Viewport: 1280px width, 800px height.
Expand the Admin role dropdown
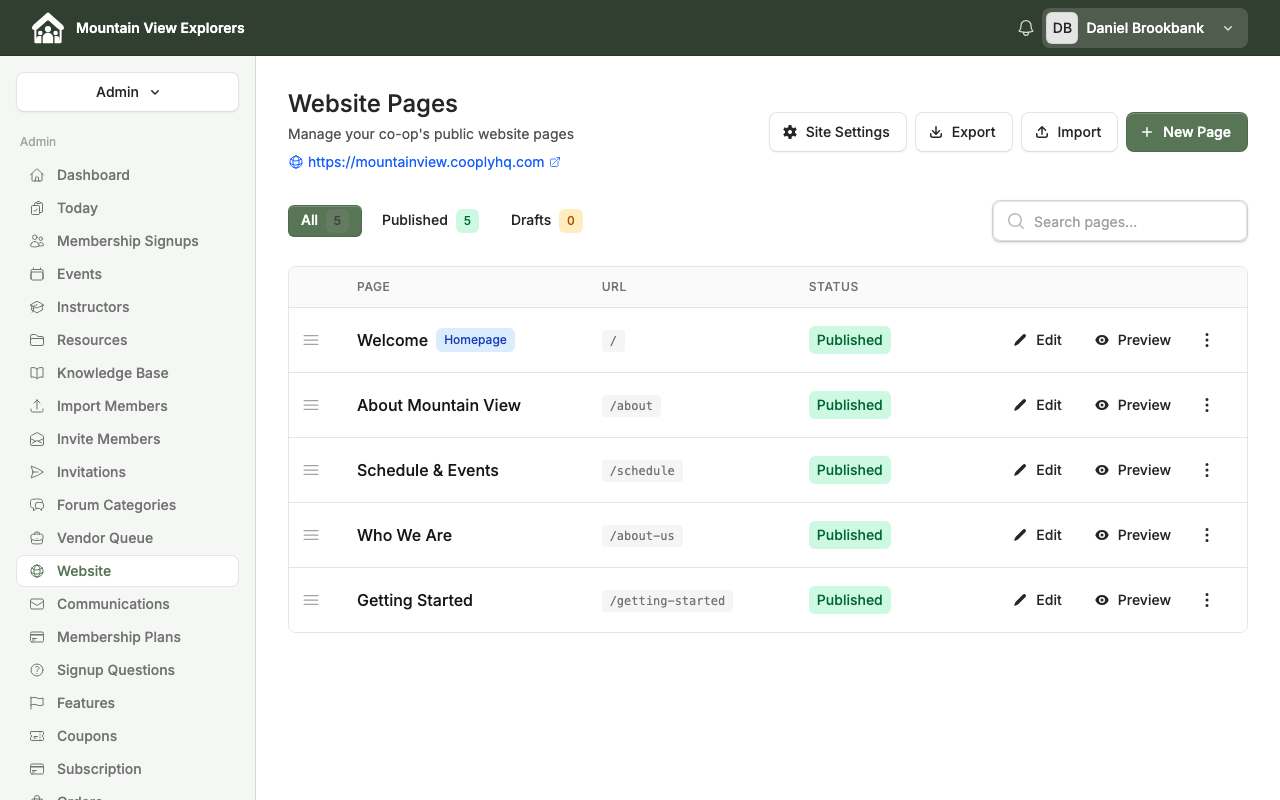pos(127,92)
